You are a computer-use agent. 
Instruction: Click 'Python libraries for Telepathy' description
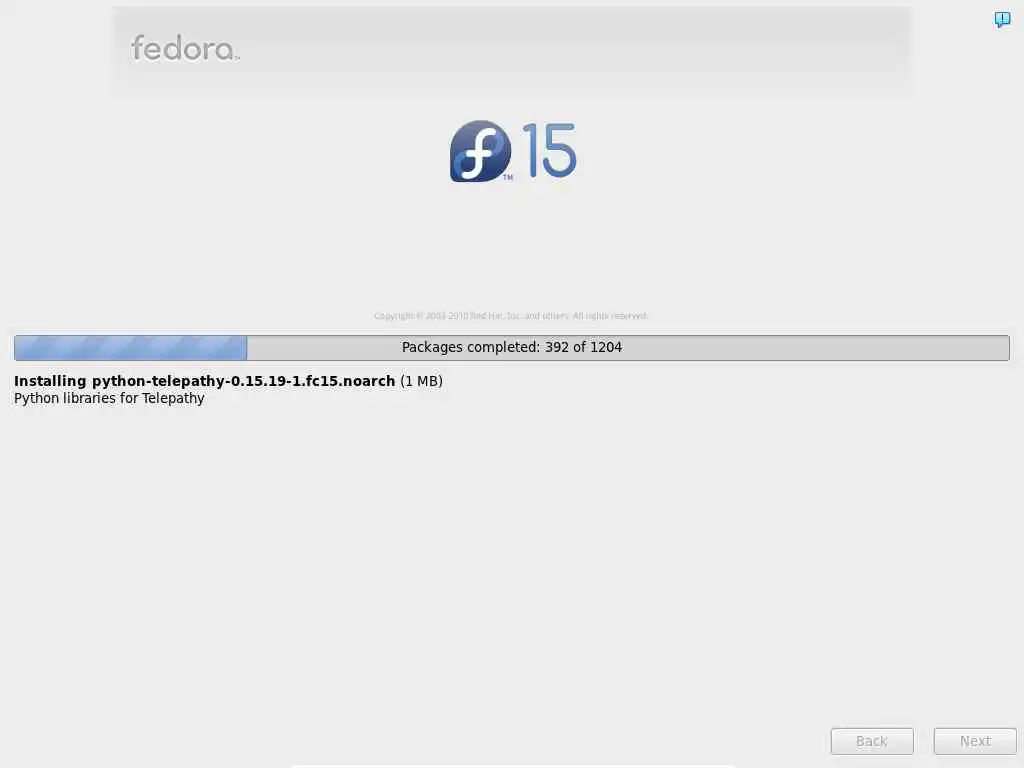point(109,398)
